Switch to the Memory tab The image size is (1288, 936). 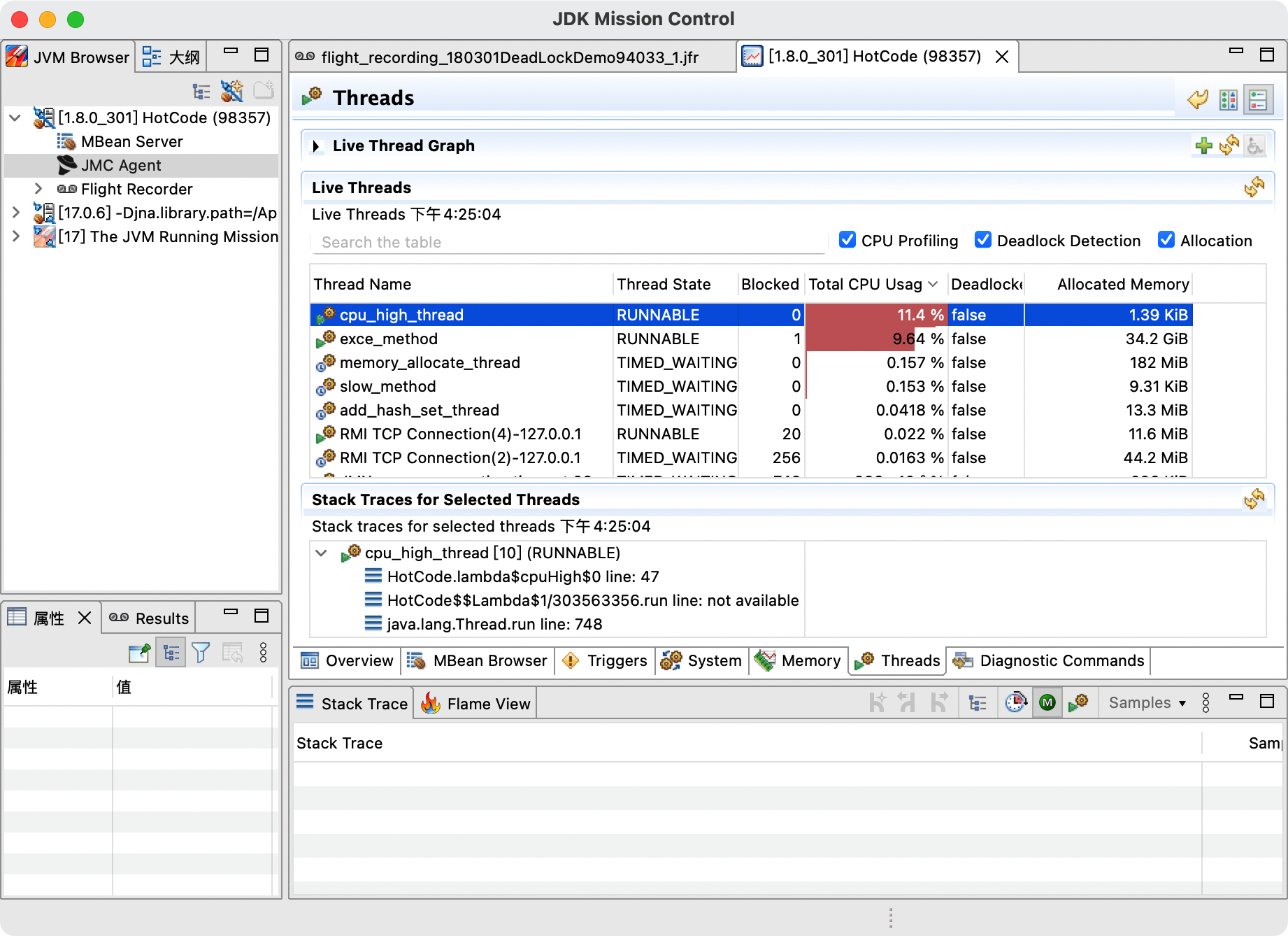[799, 661]
